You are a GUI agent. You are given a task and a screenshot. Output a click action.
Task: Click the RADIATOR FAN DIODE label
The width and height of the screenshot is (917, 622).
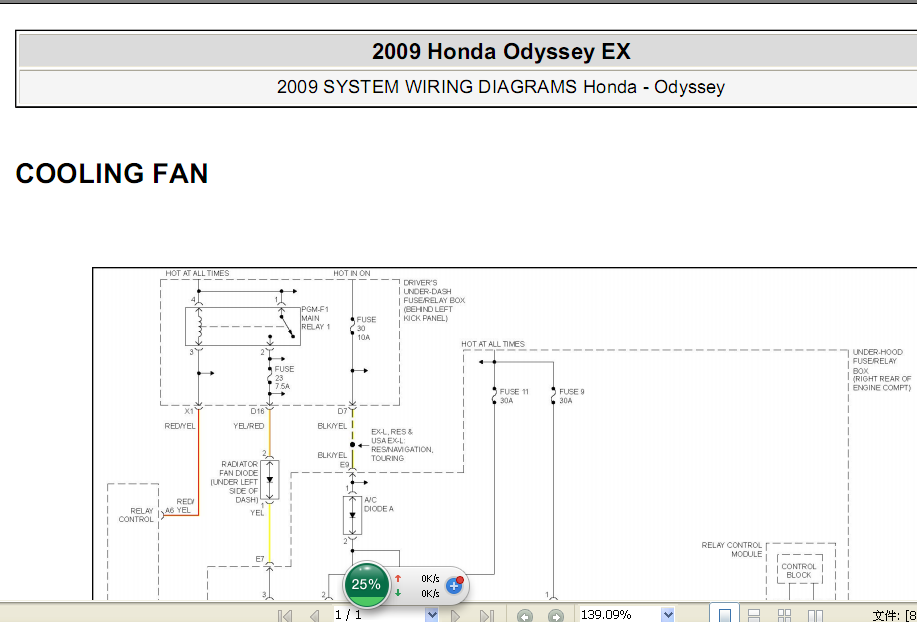[235, 482]
